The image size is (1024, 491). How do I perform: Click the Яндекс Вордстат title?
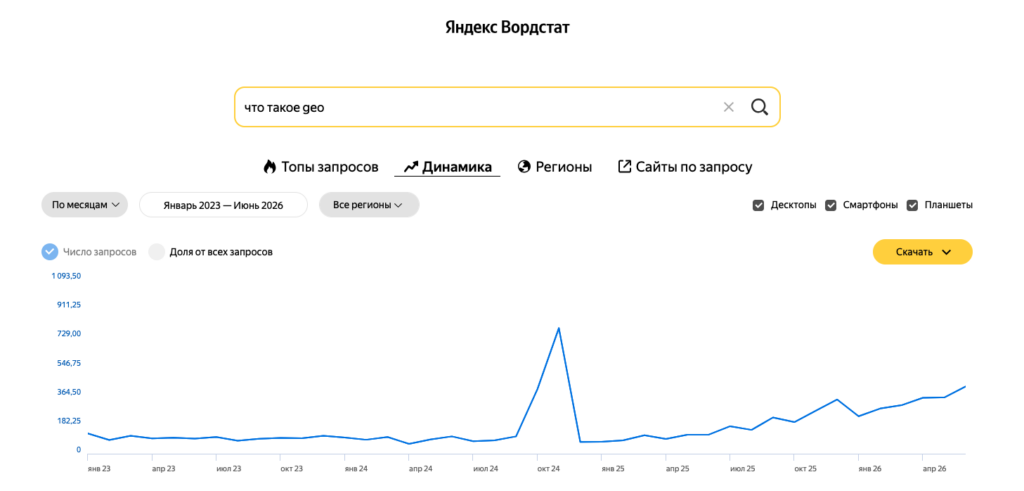coord(507,27)
